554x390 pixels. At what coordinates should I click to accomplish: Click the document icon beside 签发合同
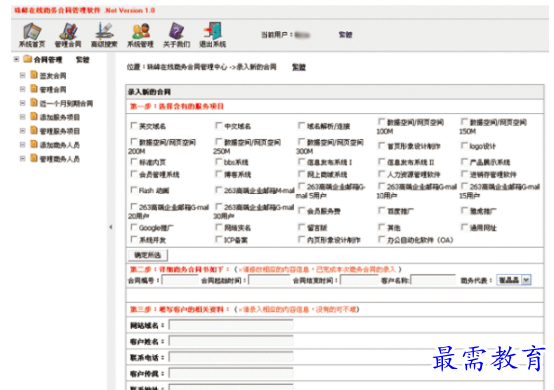(x=34, y=75)
